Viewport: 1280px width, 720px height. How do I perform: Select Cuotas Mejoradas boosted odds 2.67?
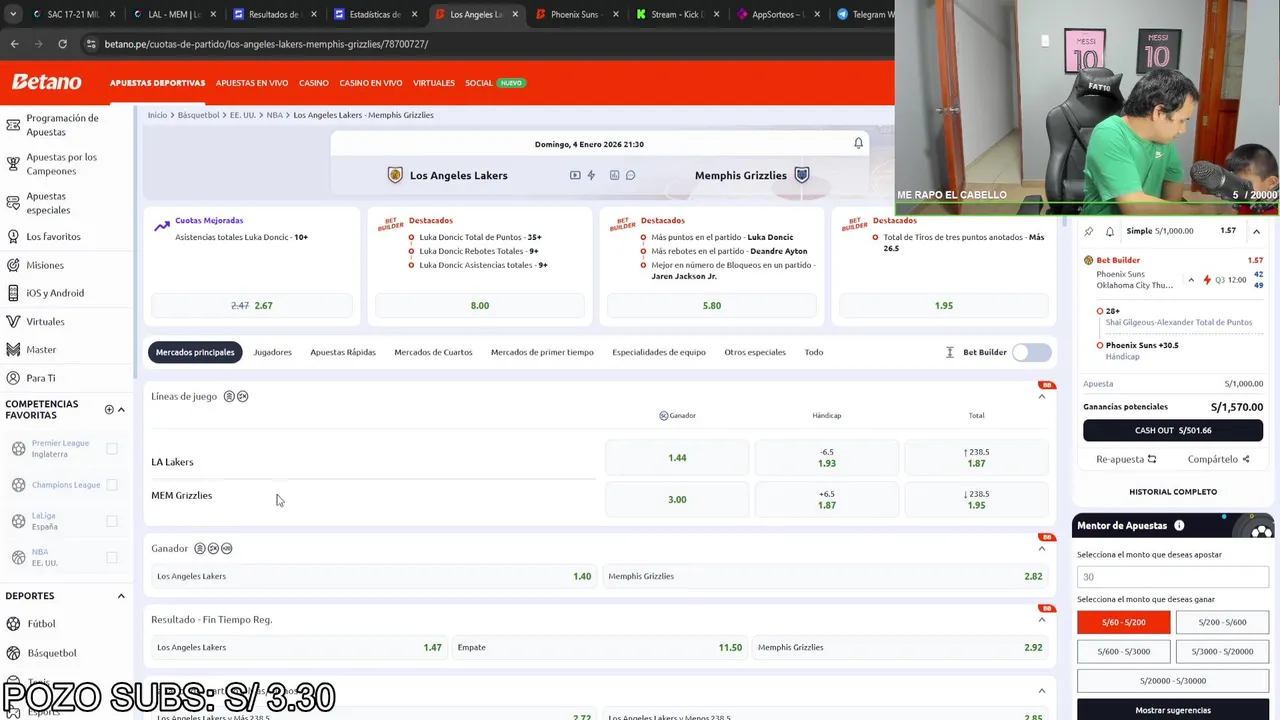(252, 305)
